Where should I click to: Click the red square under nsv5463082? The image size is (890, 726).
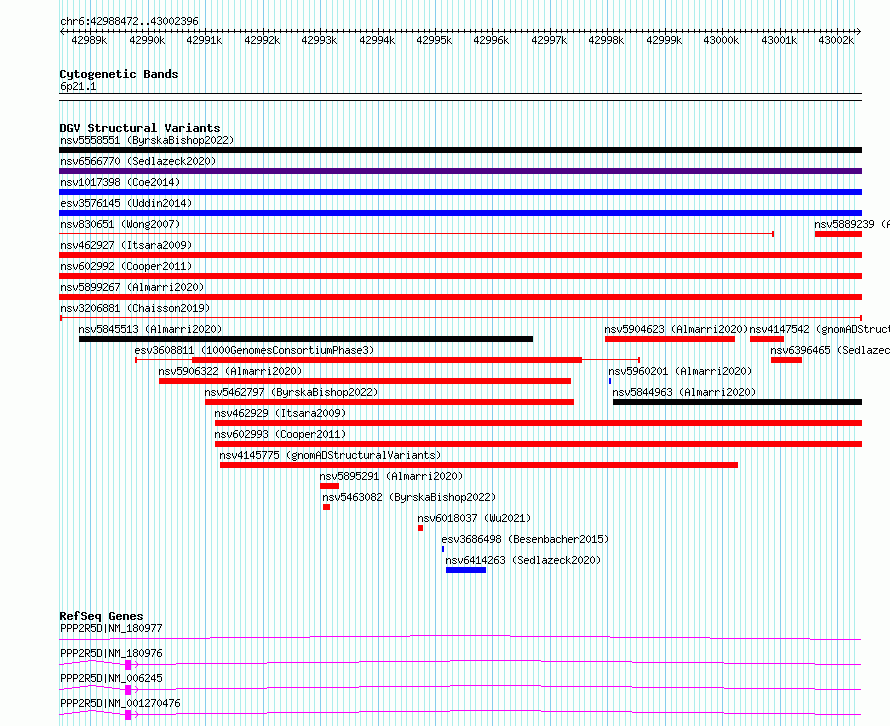326,507
